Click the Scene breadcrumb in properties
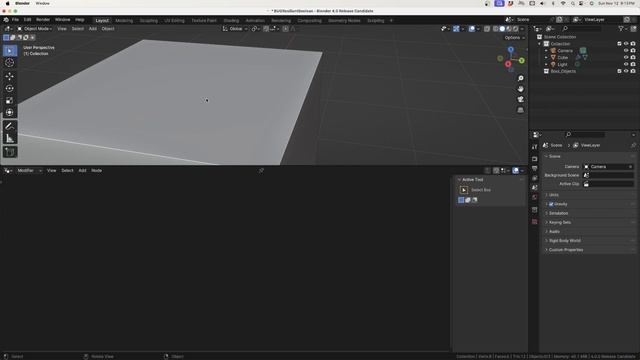640x360 pixels. pyautogui.click(x=553, y=145)
